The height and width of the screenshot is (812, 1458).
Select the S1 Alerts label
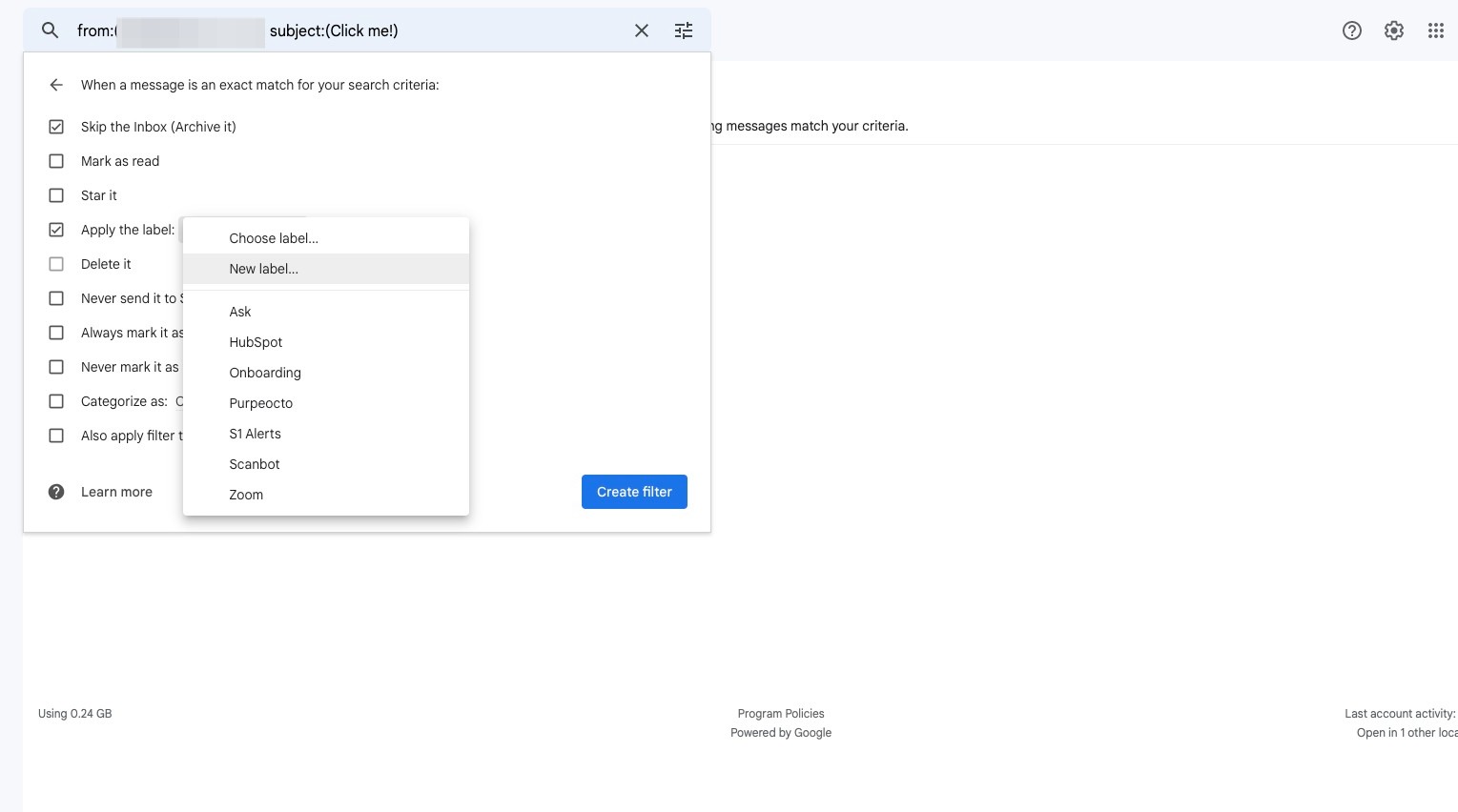tap(255, 434)
